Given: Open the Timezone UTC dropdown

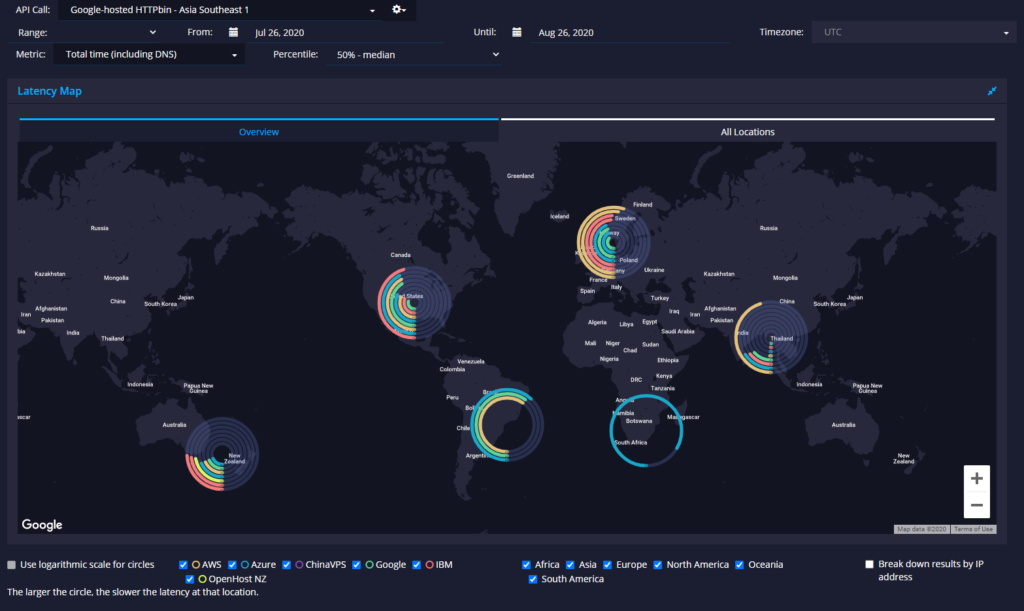Looking at the screenshot, I should [913, 32].
